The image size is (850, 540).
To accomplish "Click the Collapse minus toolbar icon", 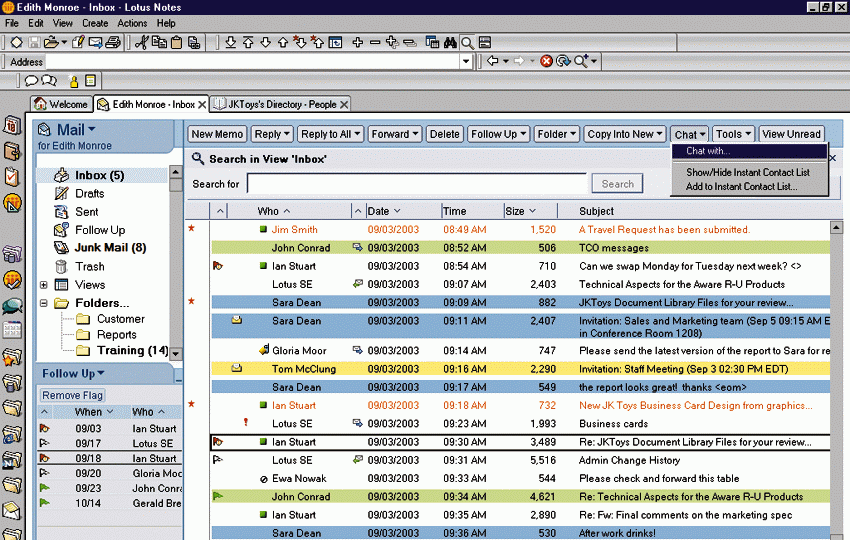I will point(375,42).
